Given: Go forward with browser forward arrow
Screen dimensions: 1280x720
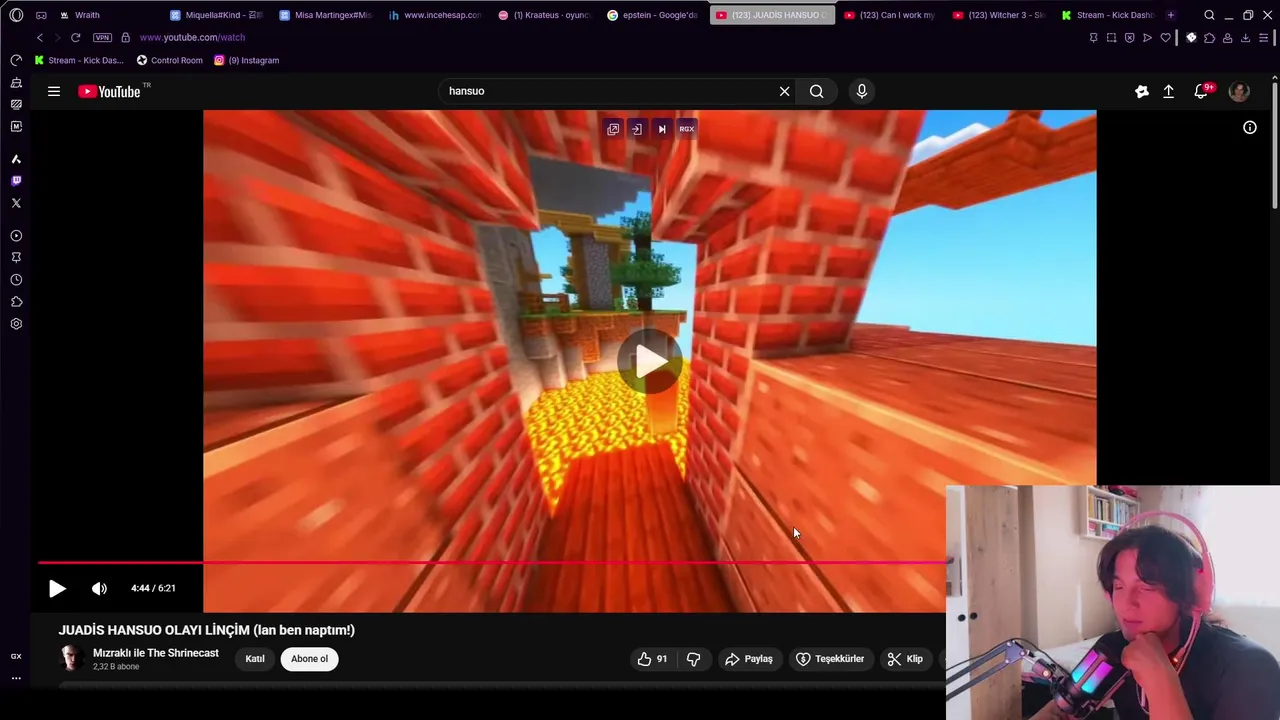Looking at the screenshot, I should point(57,37).
